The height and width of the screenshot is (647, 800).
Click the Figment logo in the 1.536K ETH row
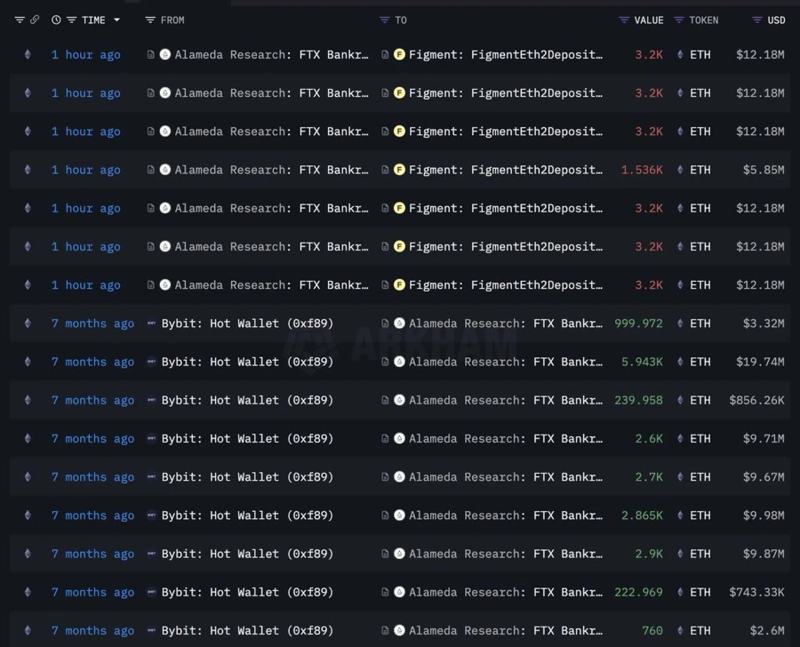click(x=399, y=170)
